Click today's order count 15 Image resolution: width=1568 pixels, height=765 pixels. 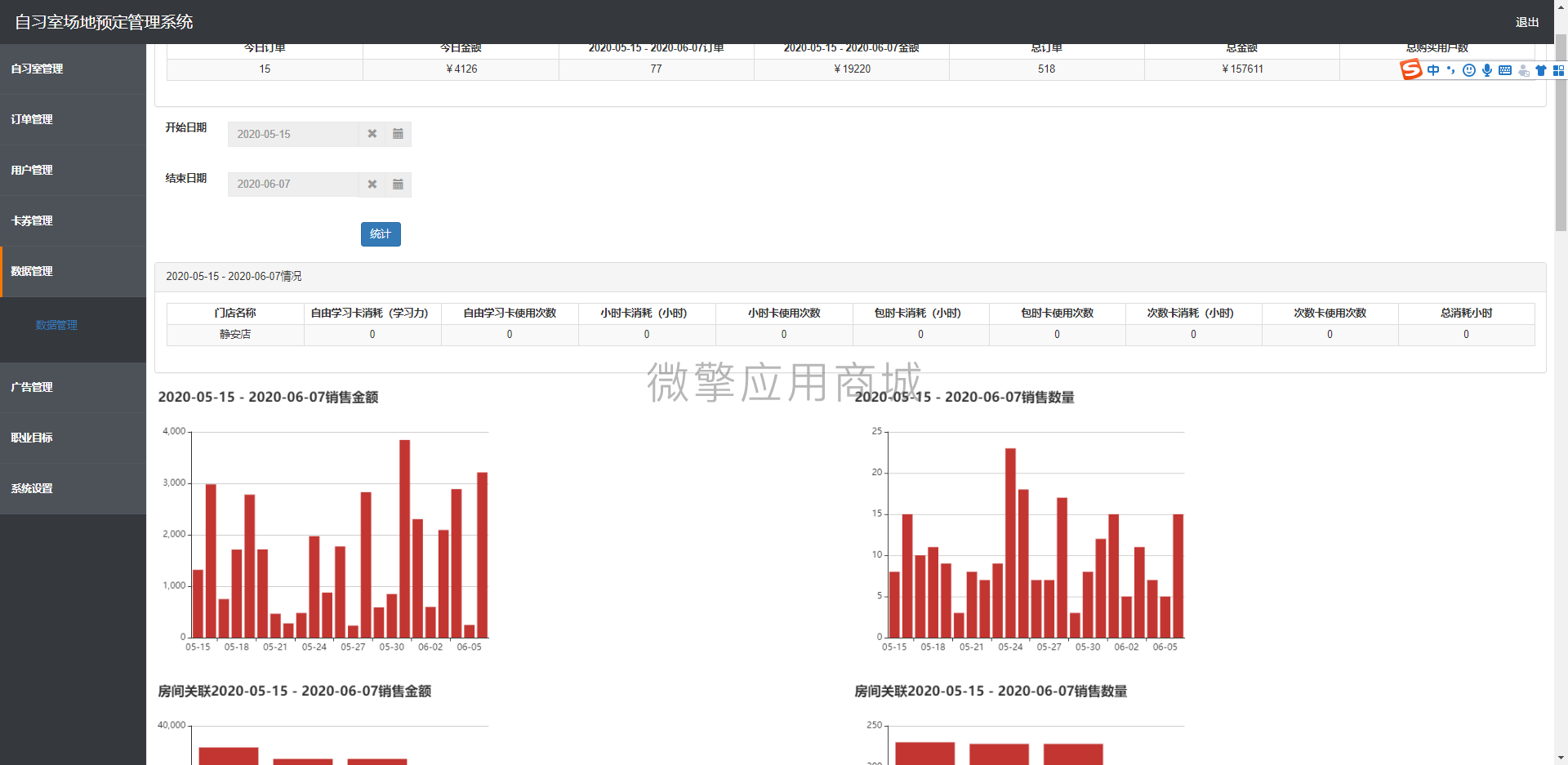pos(265,69)
